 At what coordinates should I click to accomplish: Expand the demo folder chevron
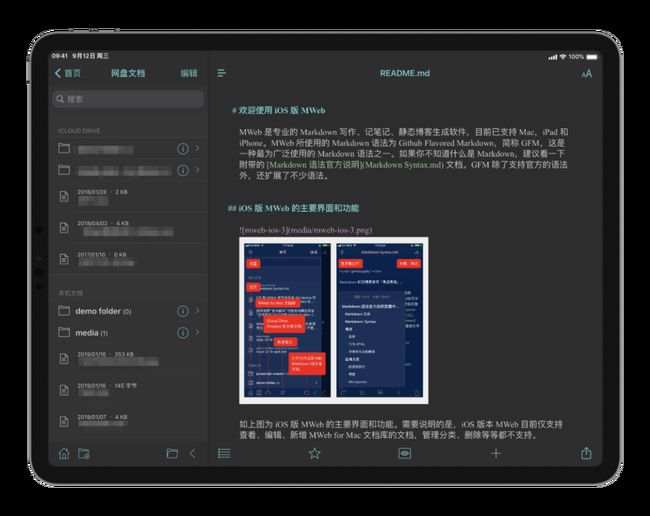pos(197,310)
